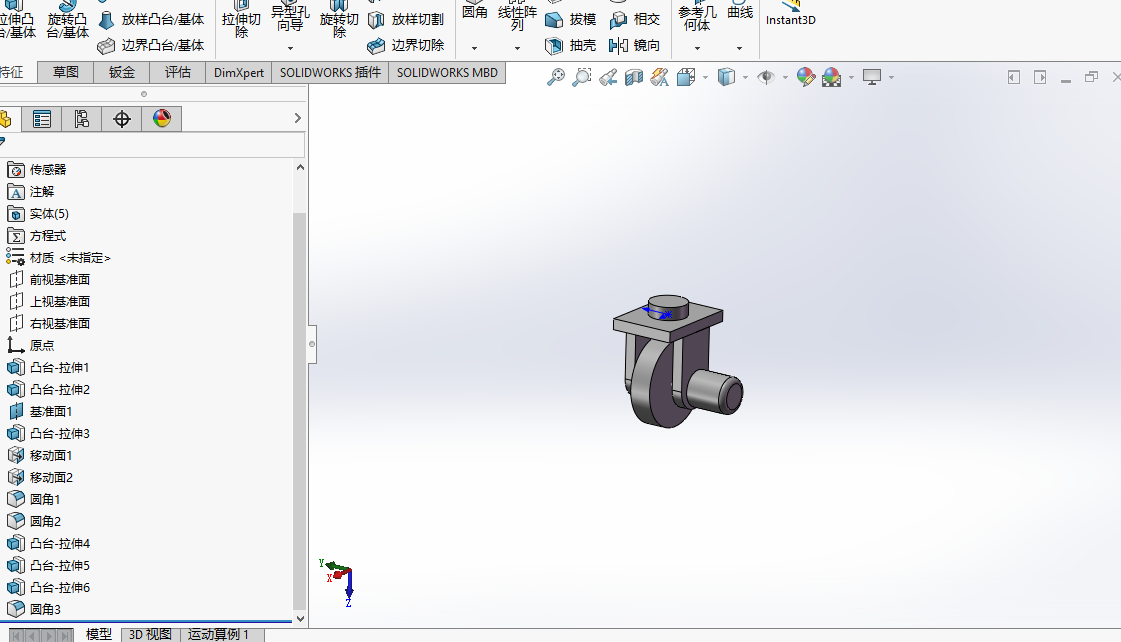Switch to 3D 视图 bottom tab
The height and width of the screenshot is (642, 1121).
coord(149,635)
